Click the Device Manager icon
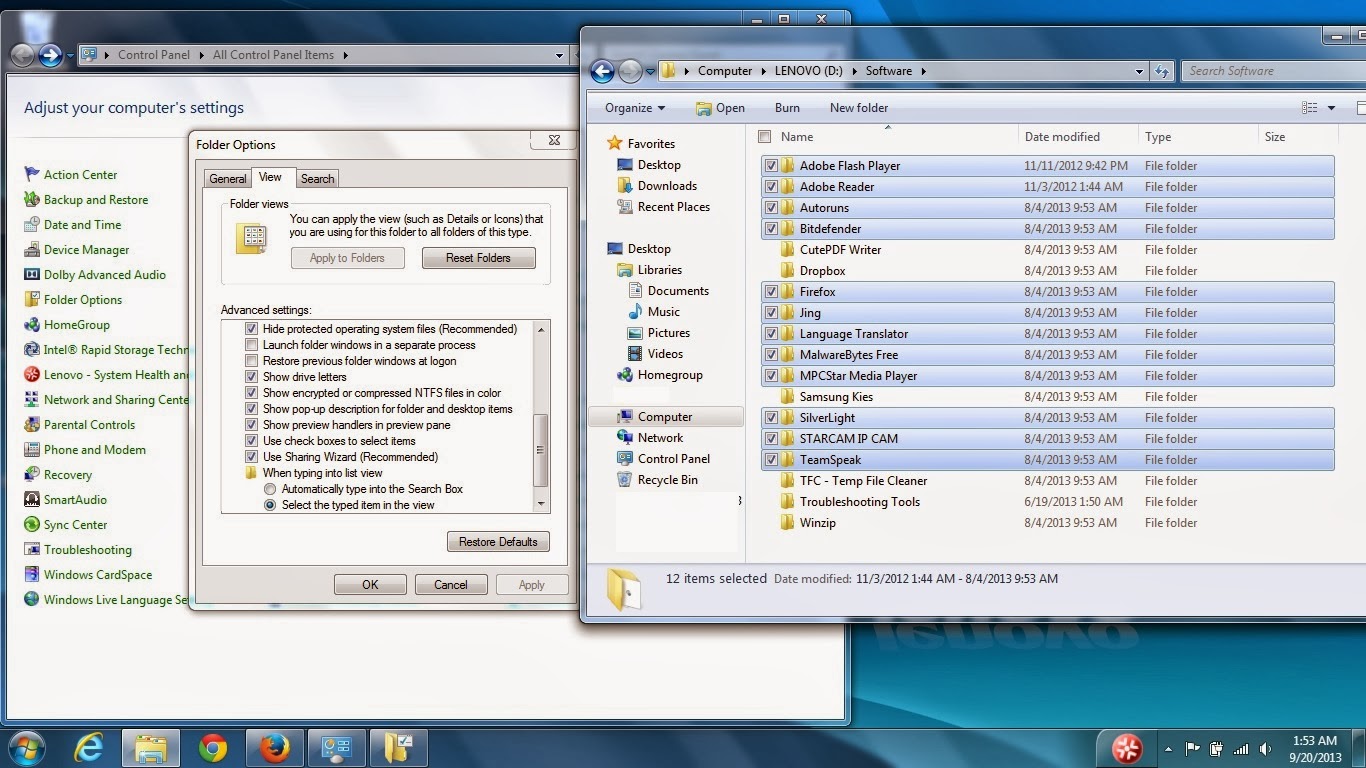Image resolution: width=1366 pixels, height=768 pixels. pyautogui.click(x=32, y=250)
